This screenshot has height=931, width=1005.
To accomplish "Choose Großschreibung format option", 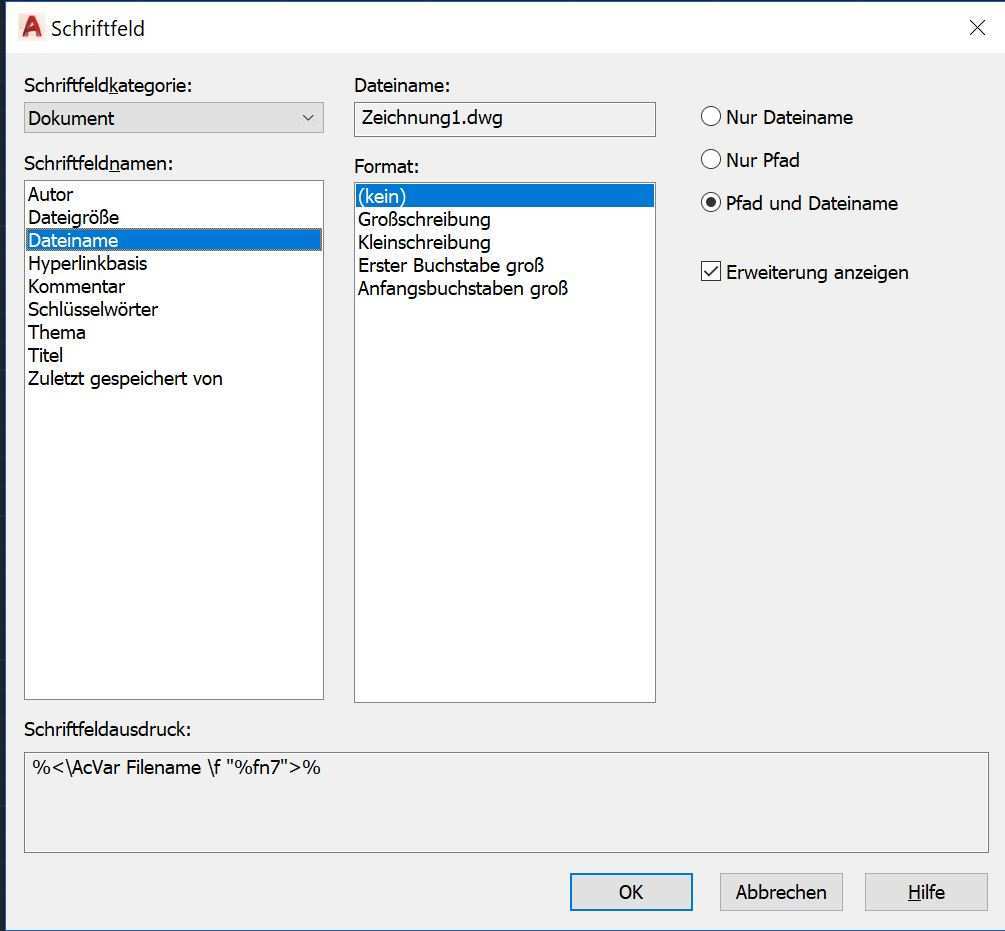I will (x=424, y=220).
